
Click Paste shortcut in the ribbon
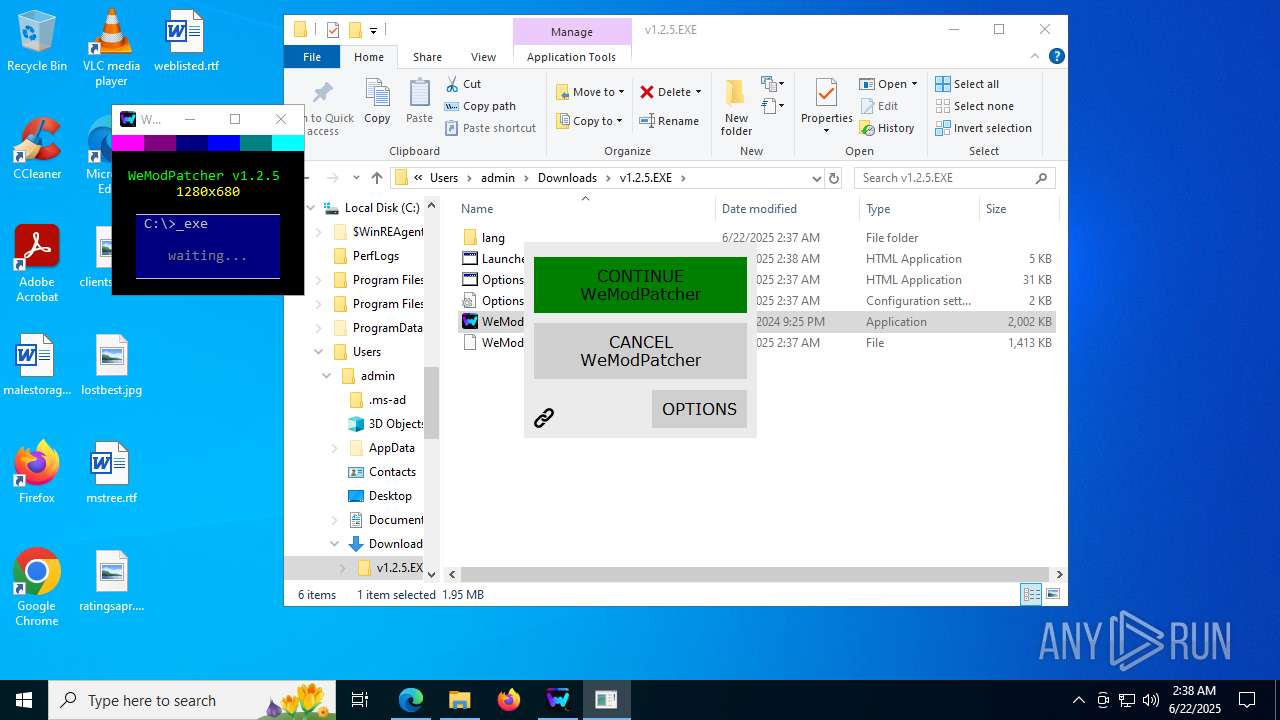click(x=491, y=128)
